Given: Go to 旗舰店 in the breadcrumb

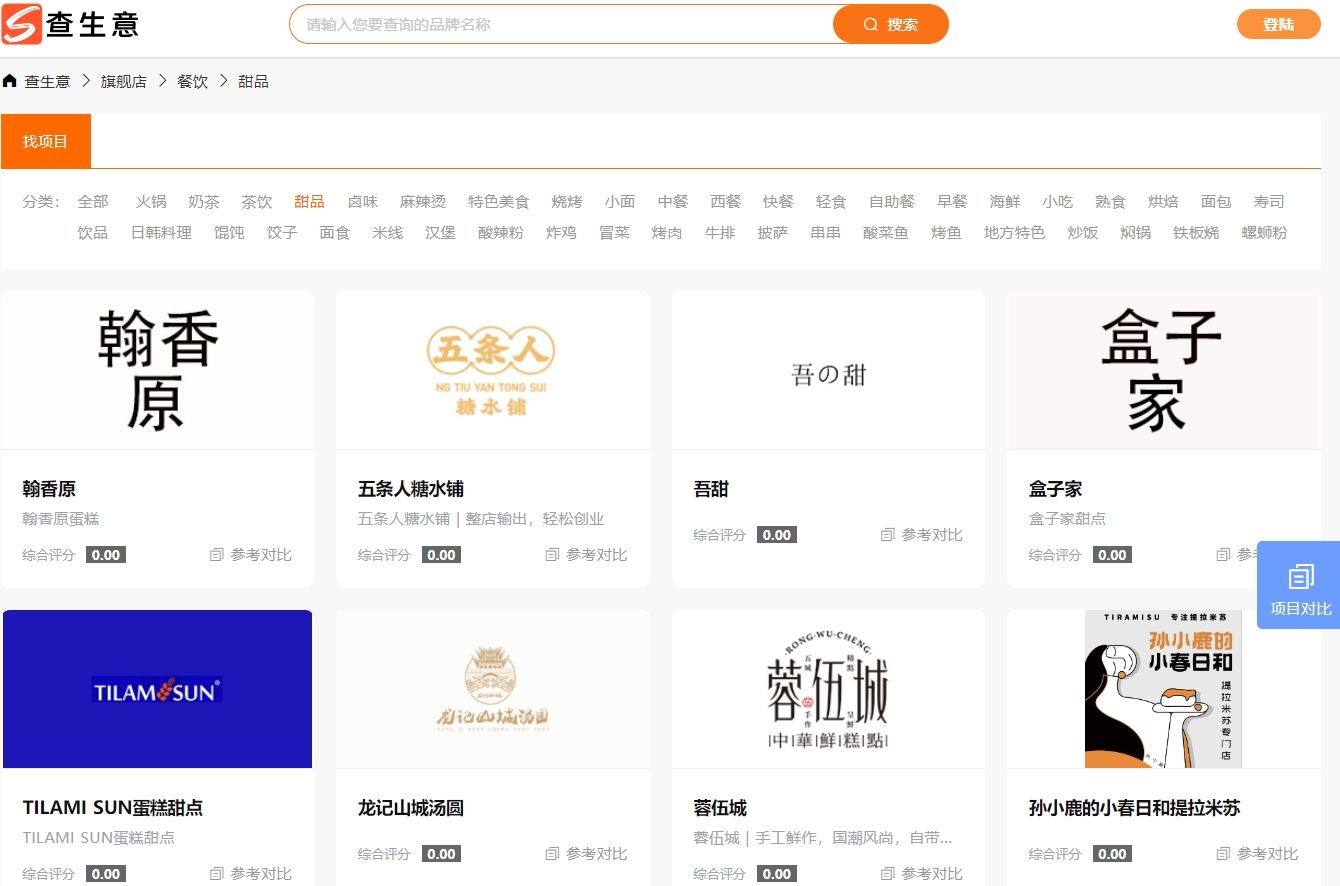Looking at the screenshot, I should pos(124,82).
